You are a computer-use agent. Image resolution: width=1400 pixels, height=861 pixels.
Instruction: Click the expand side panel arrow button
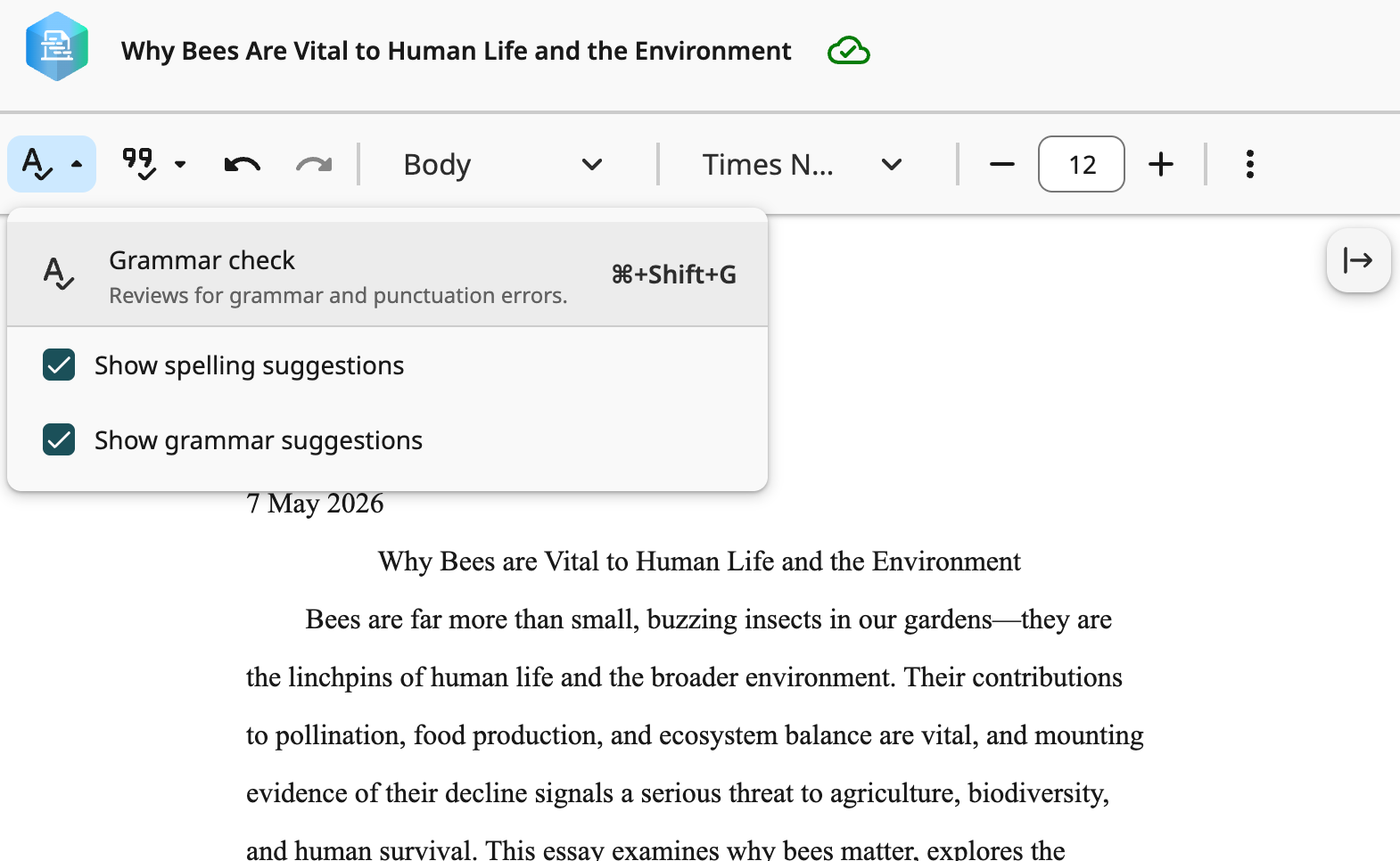coord(1358,260)
